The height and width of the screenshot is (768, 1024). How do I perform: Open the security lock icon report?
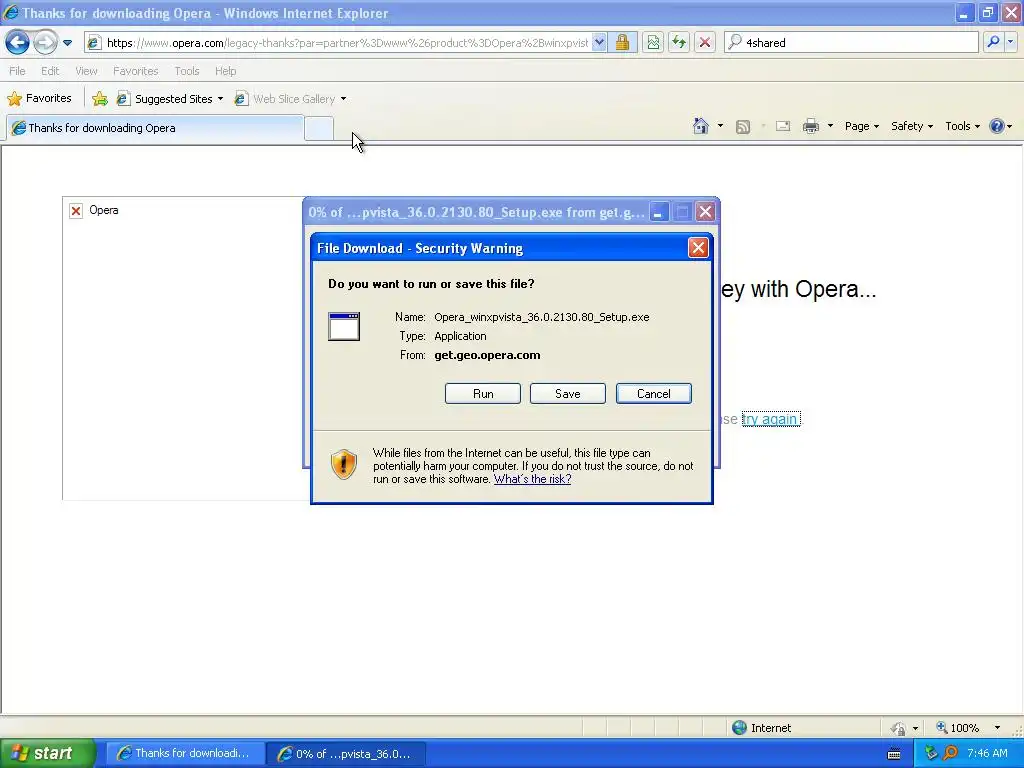(x=622, y=43)
